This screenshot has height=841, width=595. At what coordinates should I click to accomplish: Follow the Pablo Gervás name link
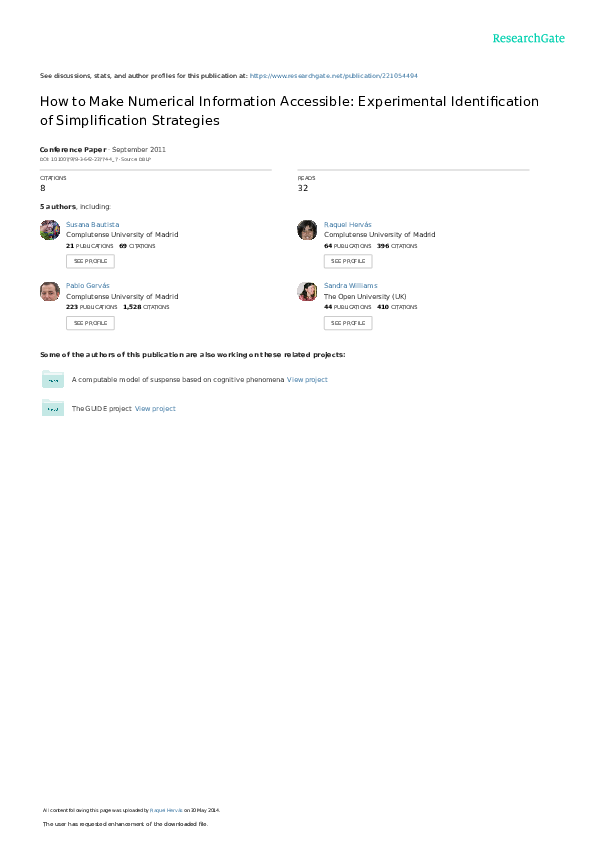tap(87, 285)
